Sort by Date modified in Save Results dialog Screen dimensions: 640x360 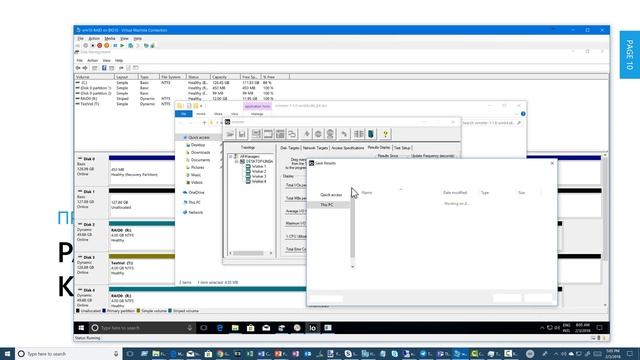coord(455,192)
